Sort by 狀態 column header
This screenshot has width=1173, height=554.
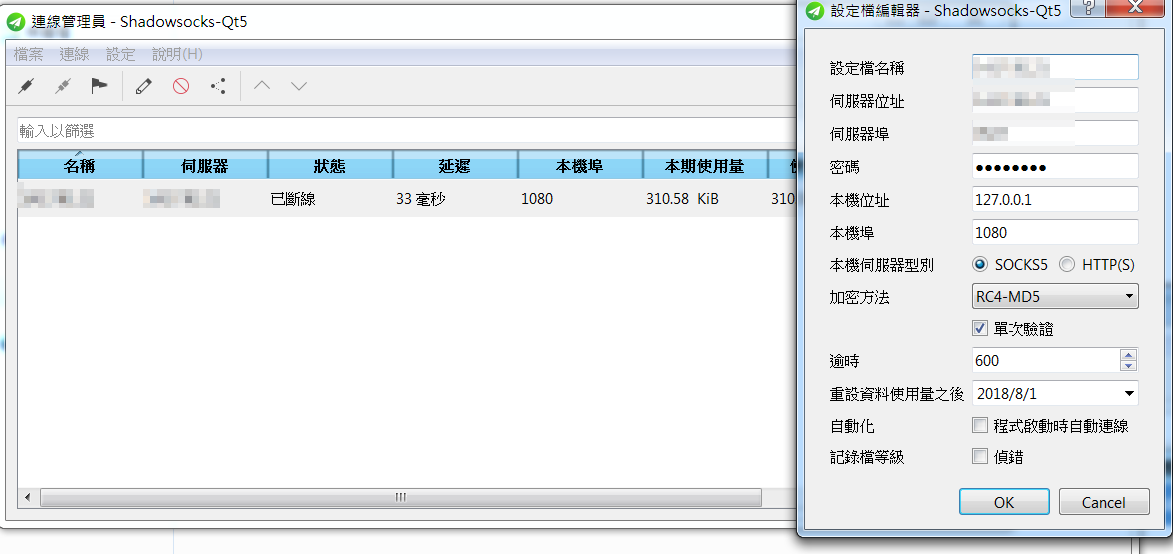(x=329, y=165)
